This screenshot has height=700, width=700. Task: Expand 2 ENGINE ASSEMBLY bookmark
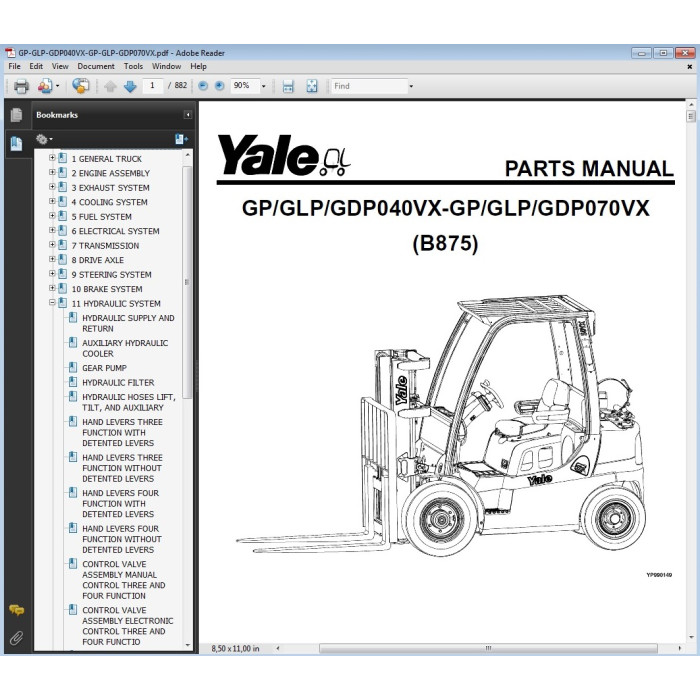[52, 172]
